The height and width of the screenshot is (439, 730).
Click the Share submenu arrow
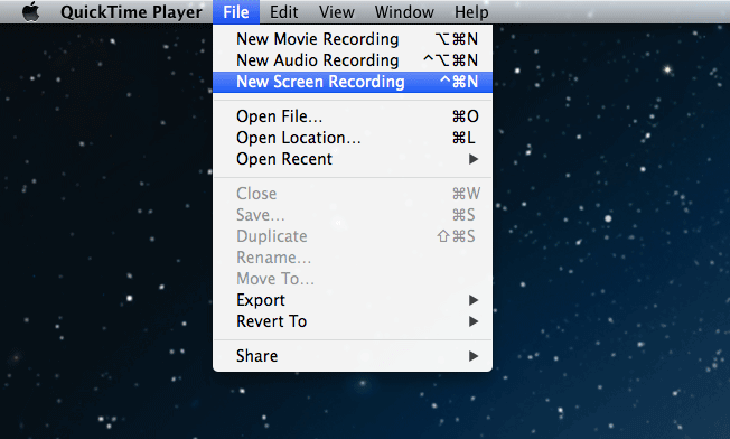[x=473, y=356]
